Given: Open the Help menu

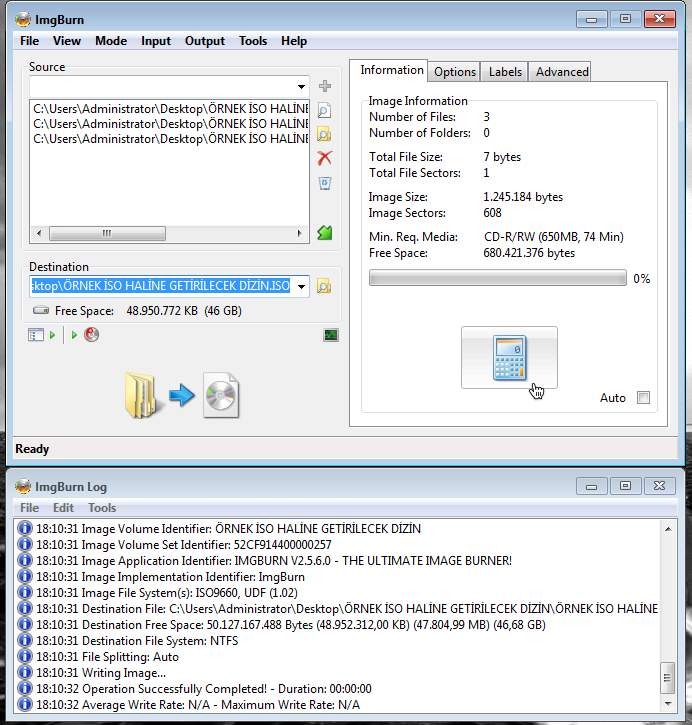Looking at the screenshot, I should (294, 41).
